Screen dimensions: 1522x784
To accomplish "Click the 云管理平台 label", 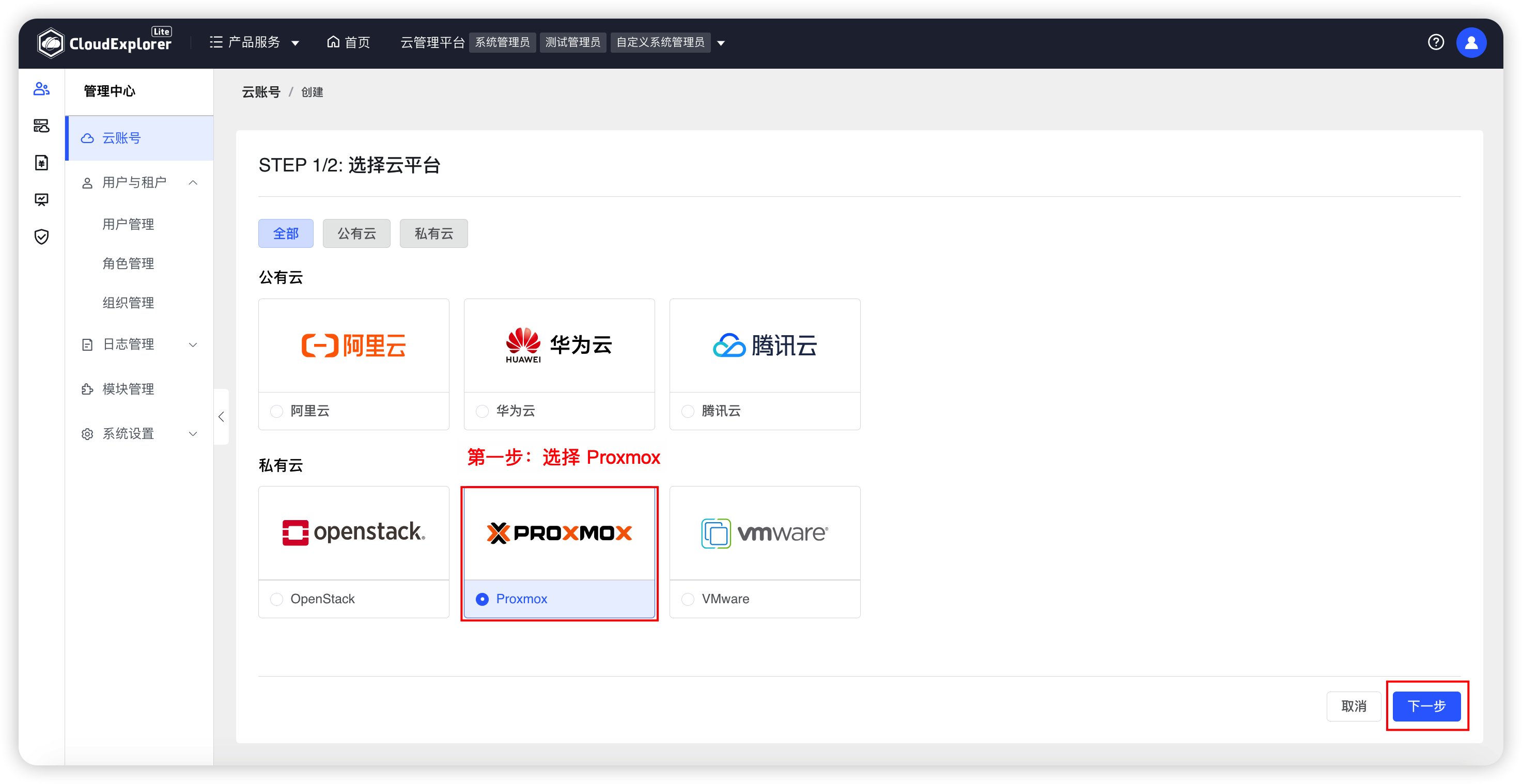I will tap(432, 42).
